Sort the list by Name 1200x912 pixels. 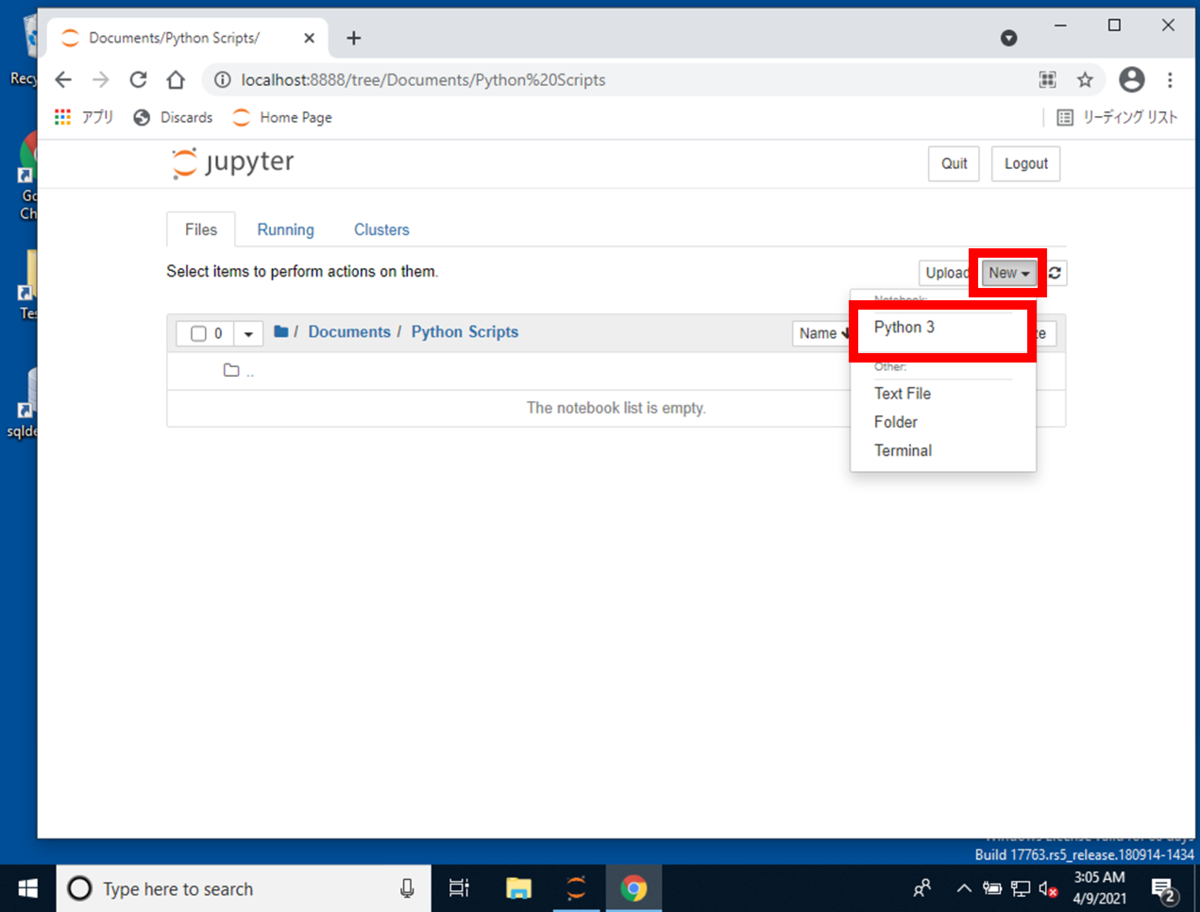[x=823, y=333]
